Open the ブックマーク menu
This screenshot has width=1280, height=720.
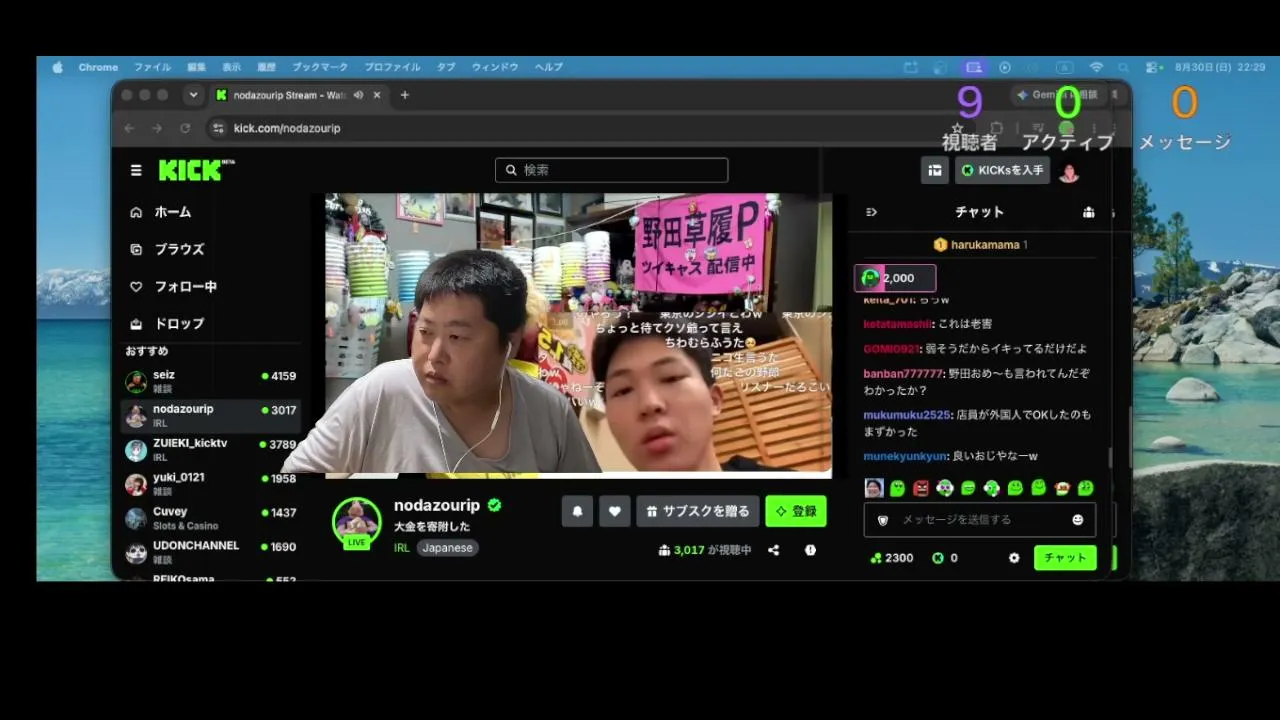[x=320, y=67]
